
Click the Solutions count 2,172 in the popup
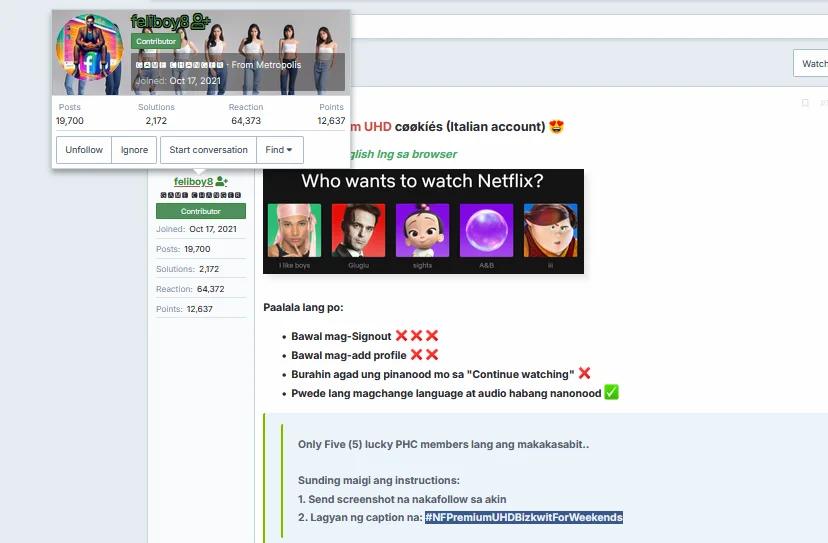pos(156,120)
